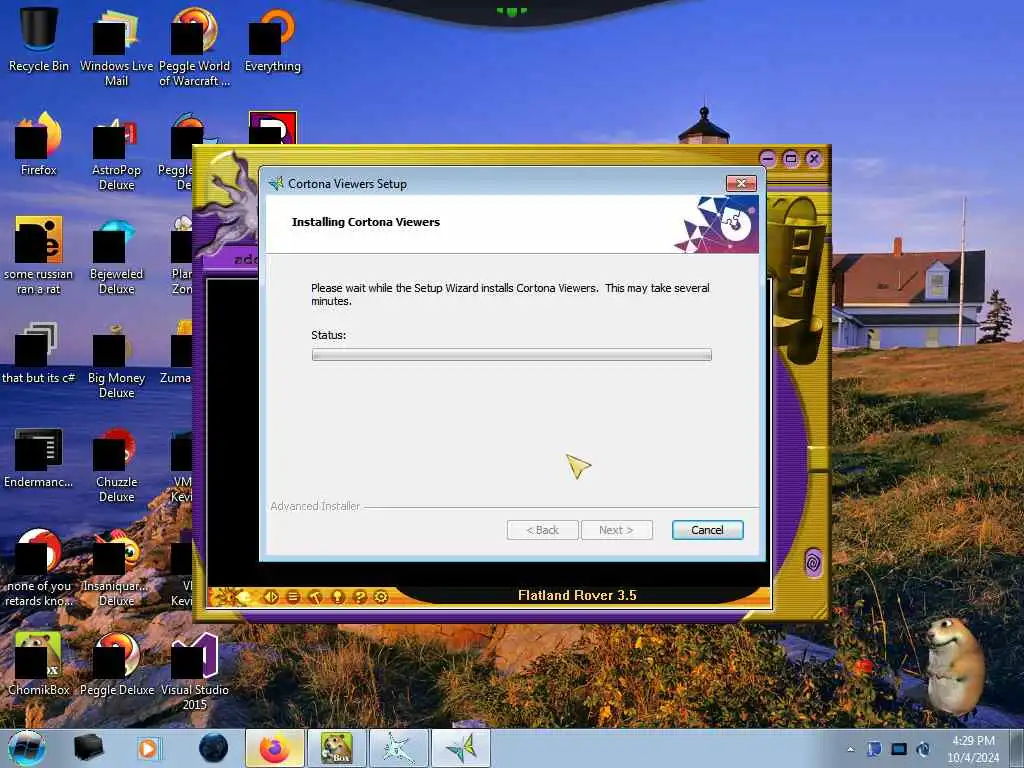Open help question mark in Flatland Rover
1024x768 pixels.
tap(359, 596)
